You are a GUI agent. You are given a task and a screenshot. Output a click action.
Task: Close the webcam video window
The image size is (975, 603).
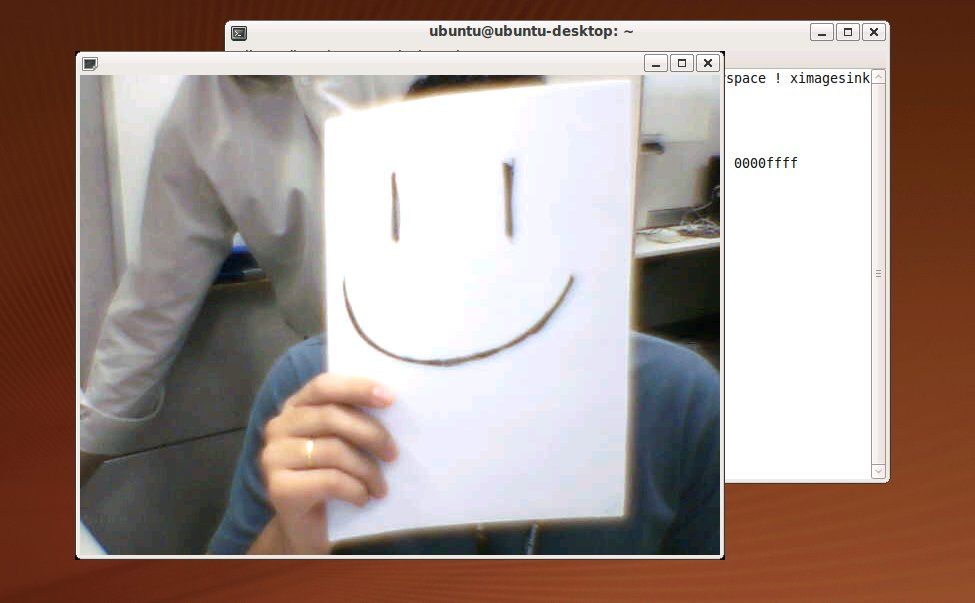(708, 63)
